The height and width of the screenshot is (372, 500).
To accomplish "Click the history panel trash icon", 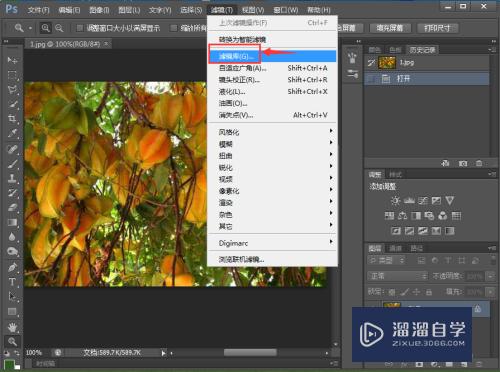I will click(479, 163).
